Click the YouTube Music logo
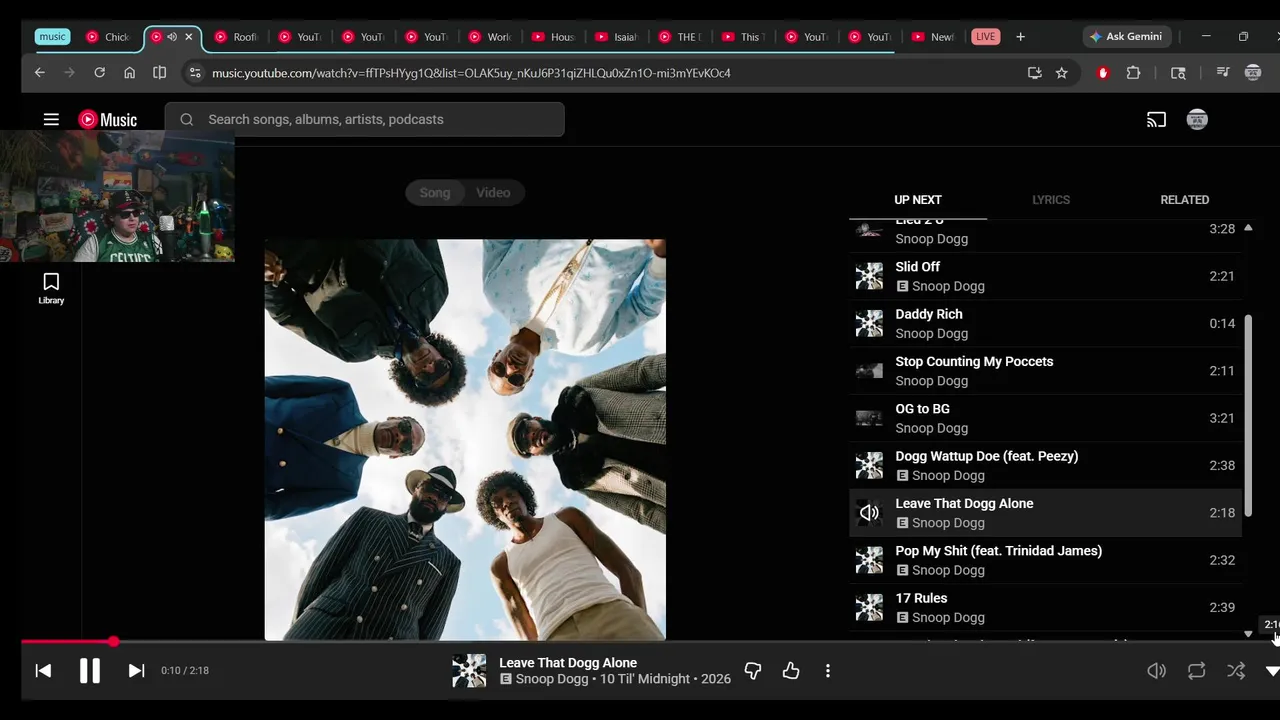 [108, 120]
